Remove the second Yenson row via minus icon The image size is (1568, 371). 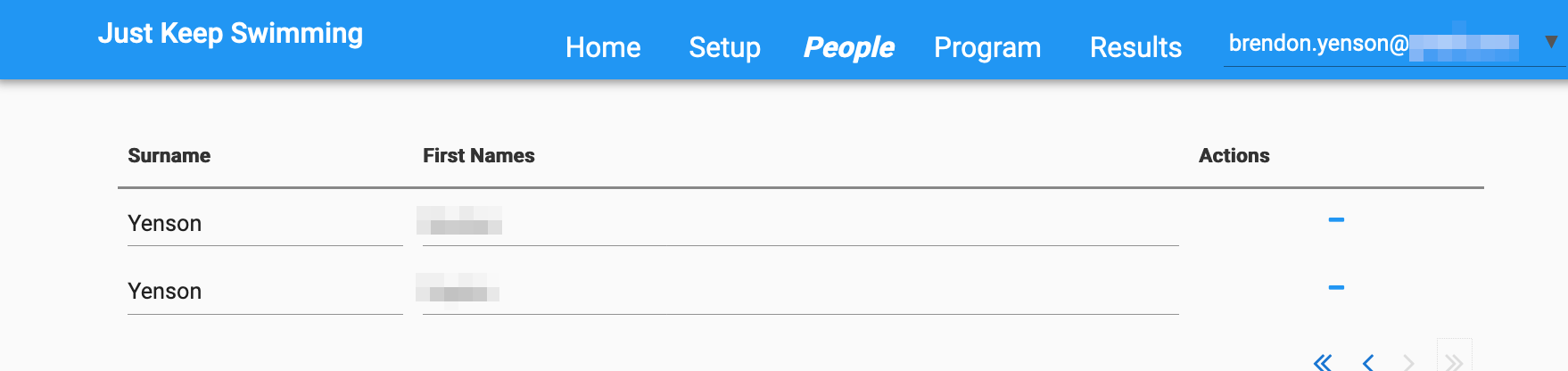(x=1335, y=287)
